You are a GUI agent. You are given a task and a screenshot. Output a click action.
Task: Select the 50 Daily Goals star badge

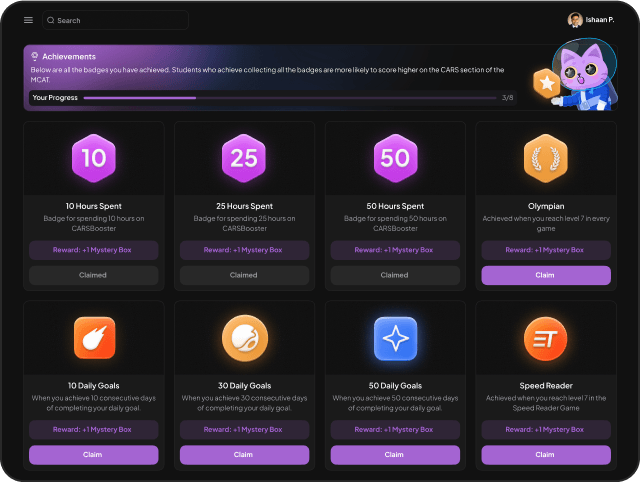click(x=395, y=339)
